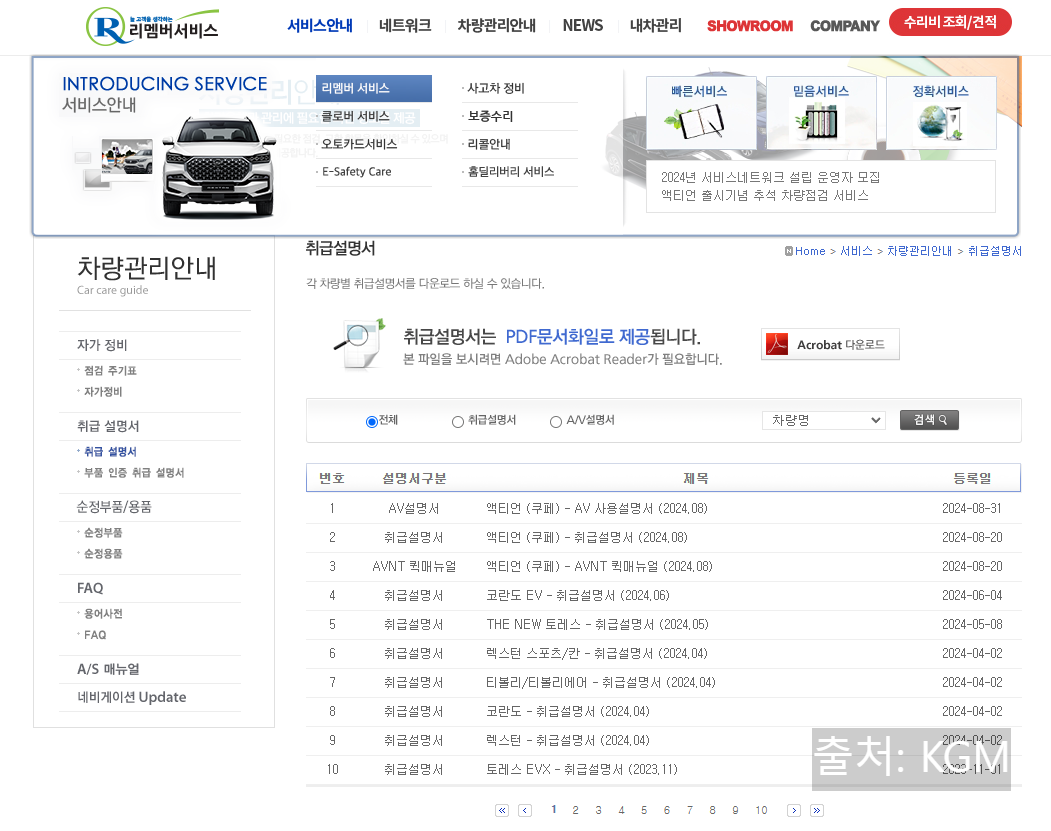Image resolution: width=1051 pixels, height=831 pixels.
Task: Open the 네트워크 menu item
Action: [x=404, y=26]
